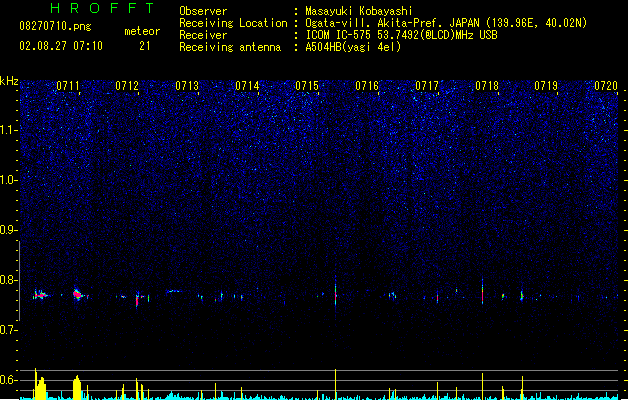629x400 pixels.
Task: Click the 0715 time marker
Action: [x=307, y=86]
